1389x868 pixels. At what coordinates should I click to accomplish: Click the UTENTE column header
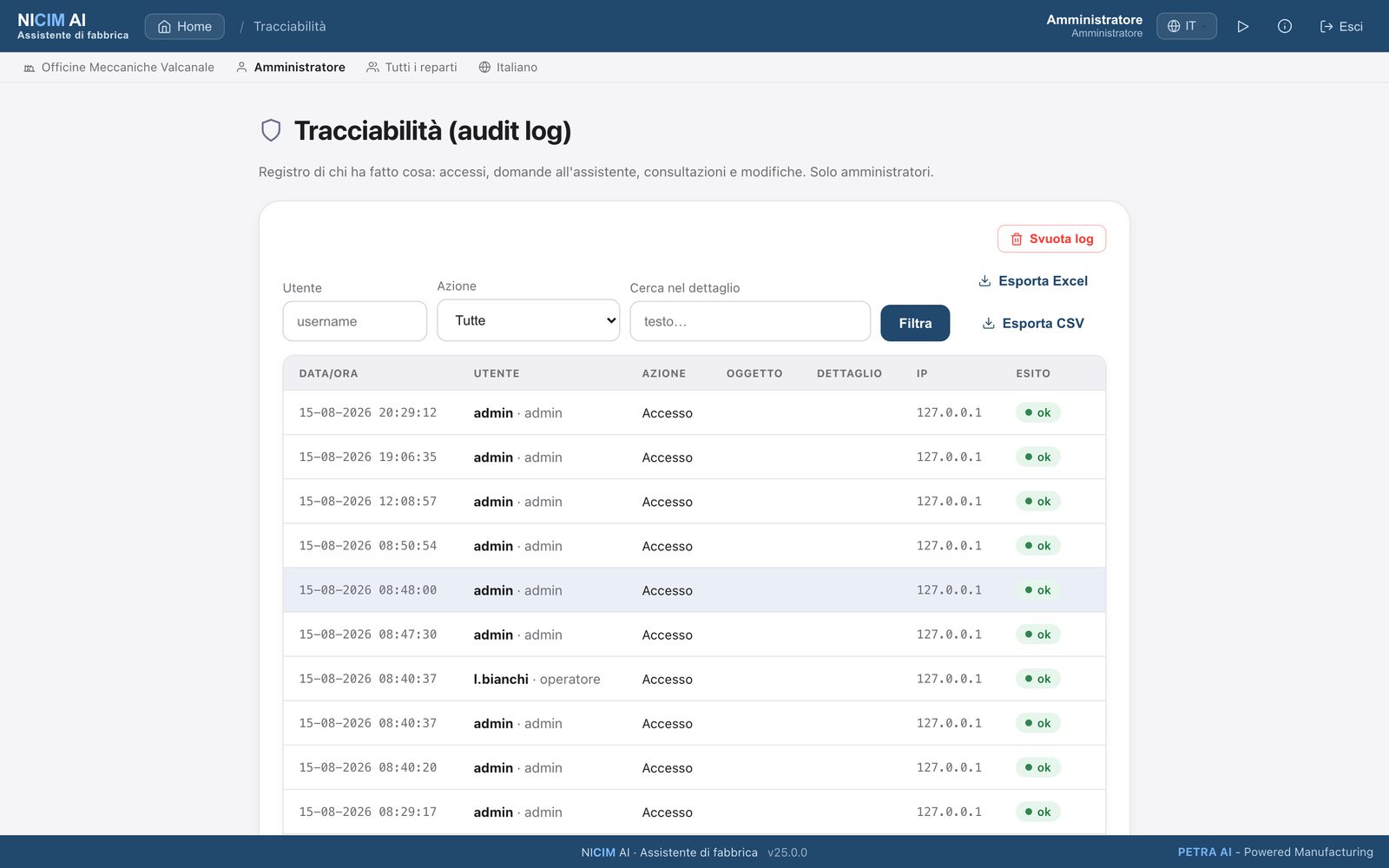497,373
